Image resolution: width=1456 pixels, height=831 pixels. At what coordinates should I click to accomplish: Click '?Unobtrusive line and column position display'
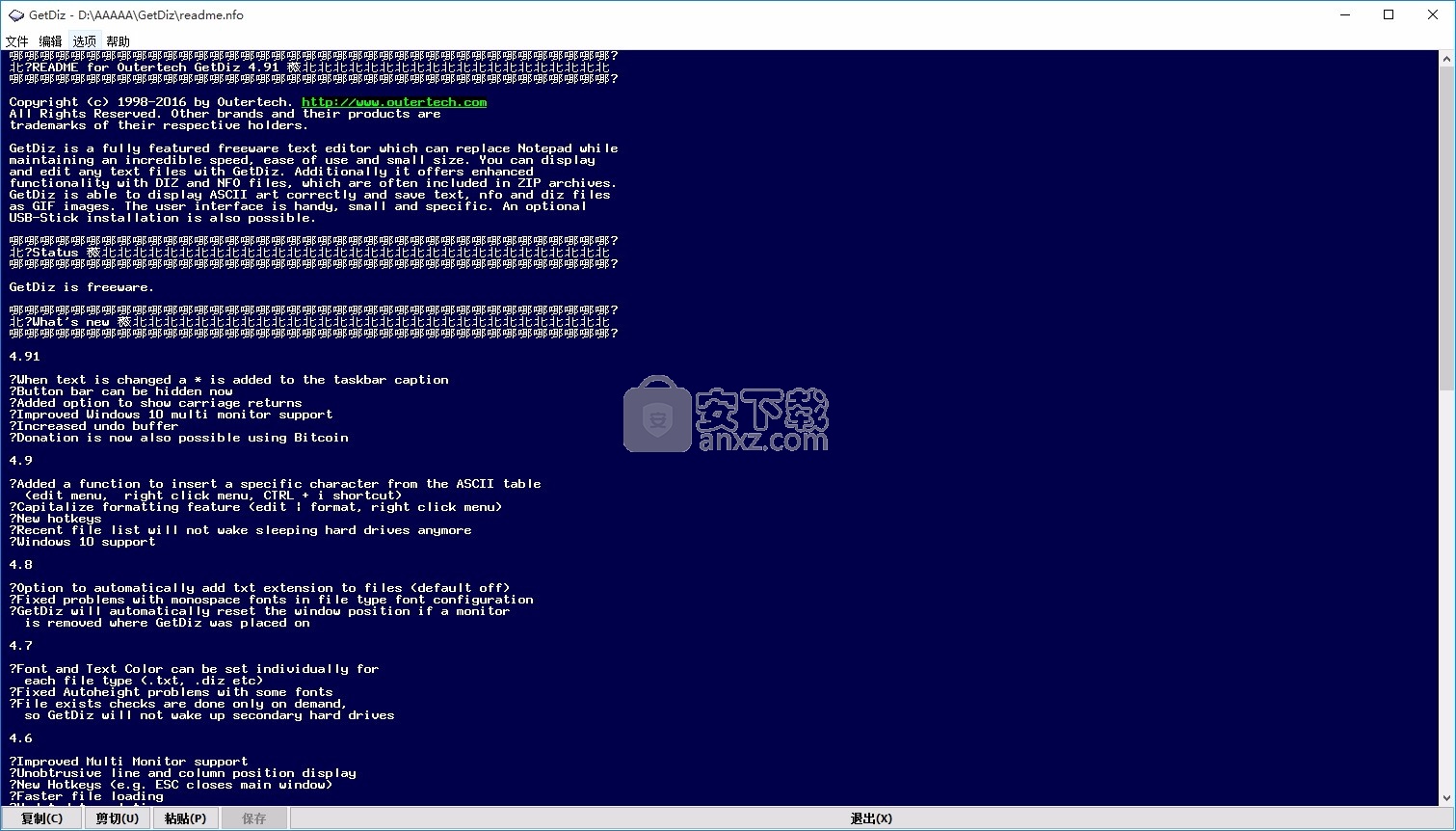(182, 773)
